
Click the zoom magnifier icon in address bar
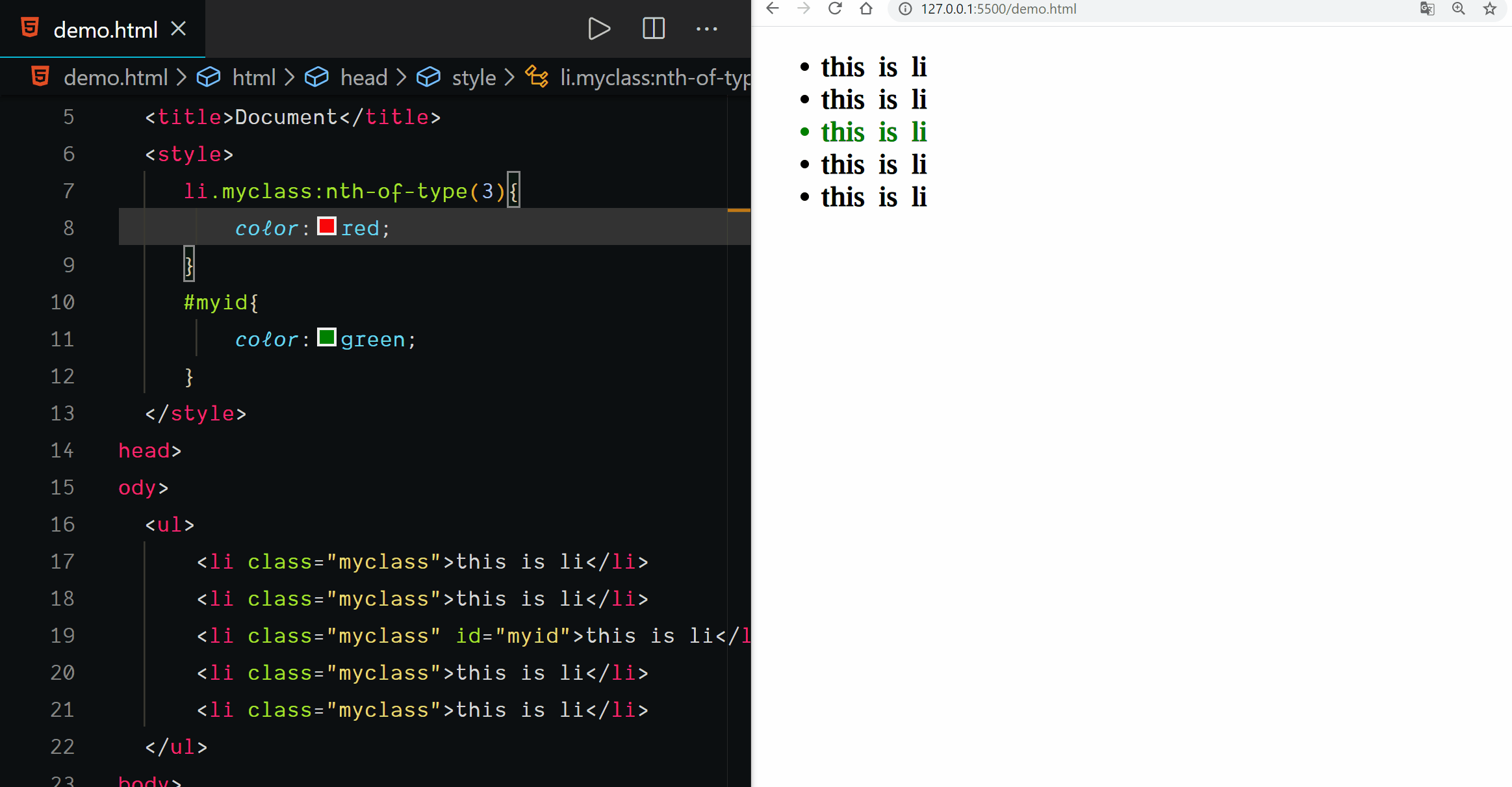coord(1459,8)
